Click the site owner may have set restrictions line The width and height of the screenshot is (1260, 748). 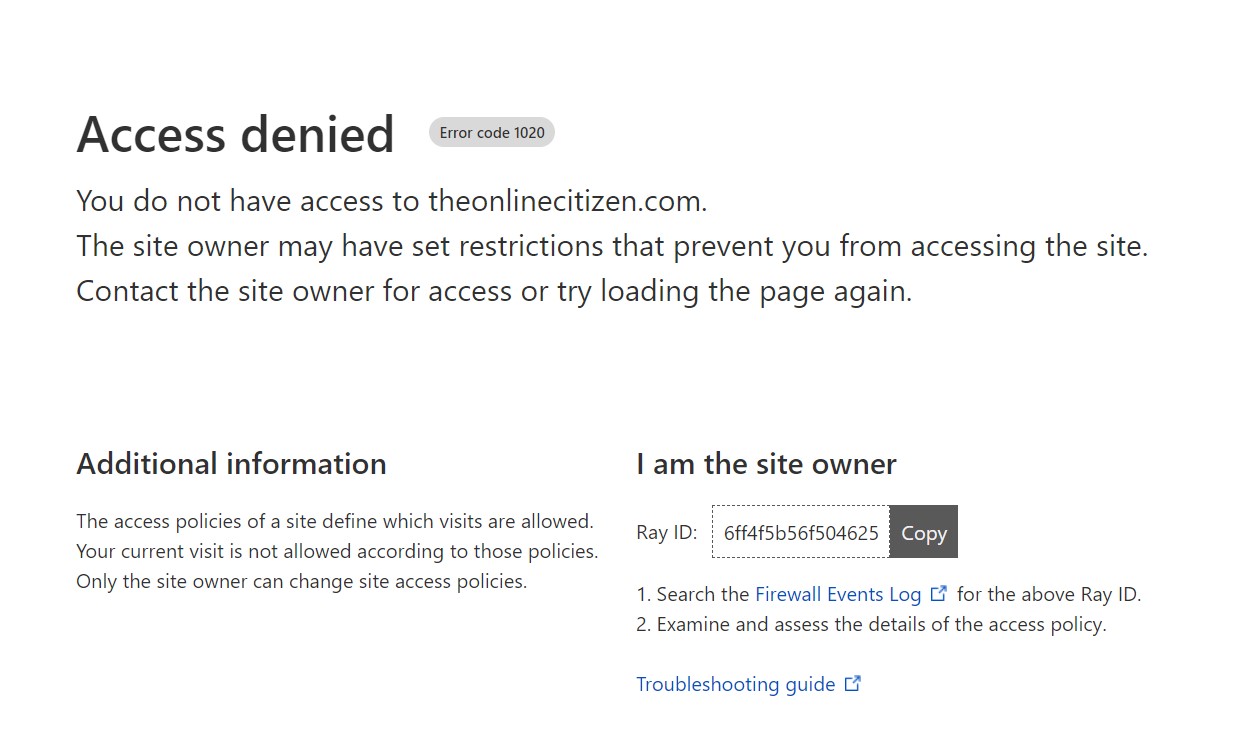click(x=612, y=246)
